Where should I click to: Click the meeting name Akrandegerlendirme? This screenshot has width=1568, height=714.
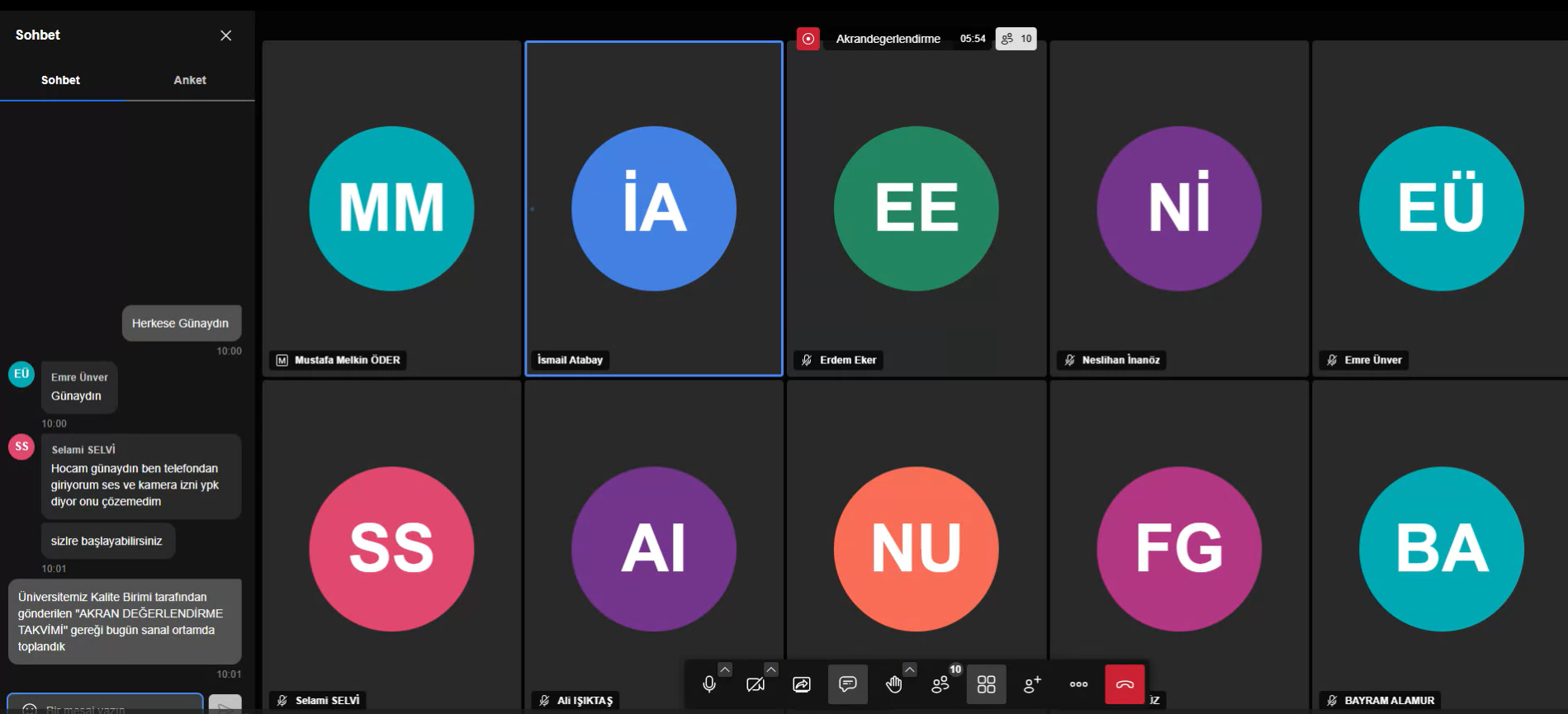pyautogui.click(x=888, y=39)
